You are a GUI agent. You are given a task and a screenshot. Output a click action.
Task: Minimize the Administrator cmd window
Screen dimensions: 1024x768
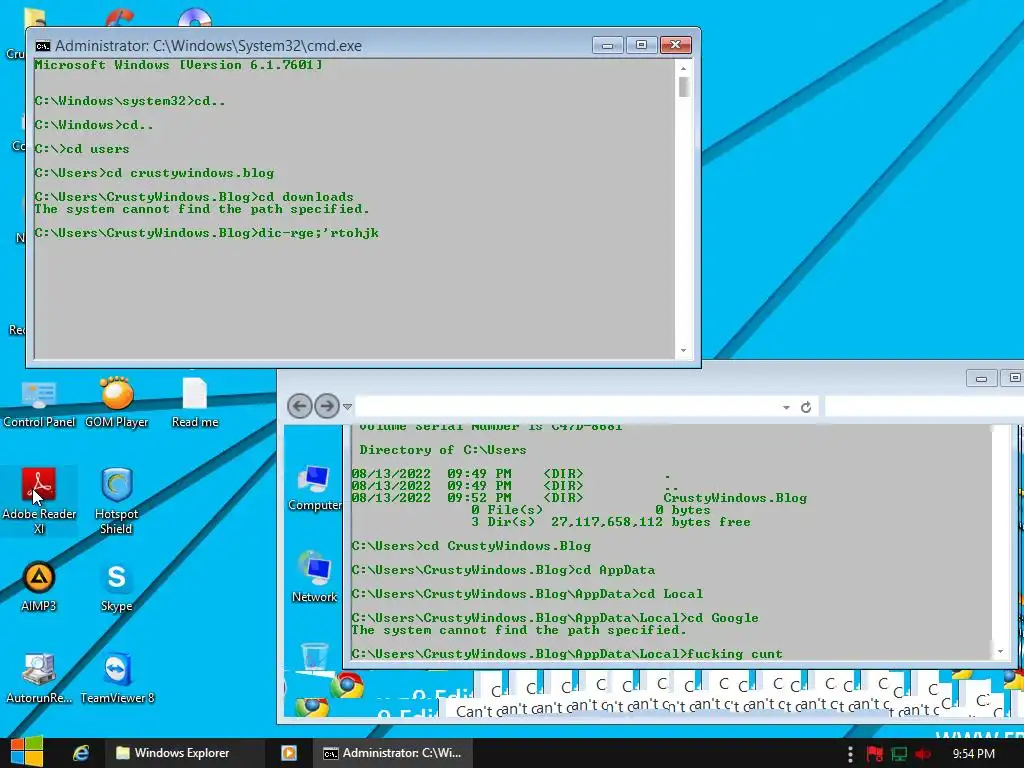[607, 45]
